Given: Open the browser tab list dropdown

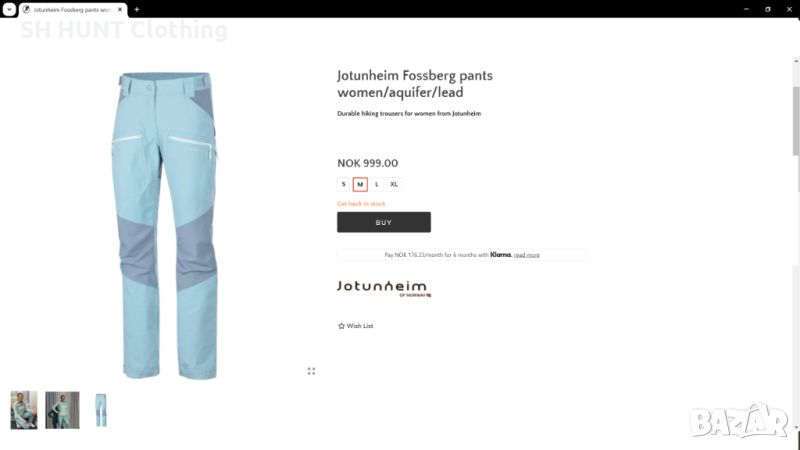Looking at the screenshot, I should 9,9.
